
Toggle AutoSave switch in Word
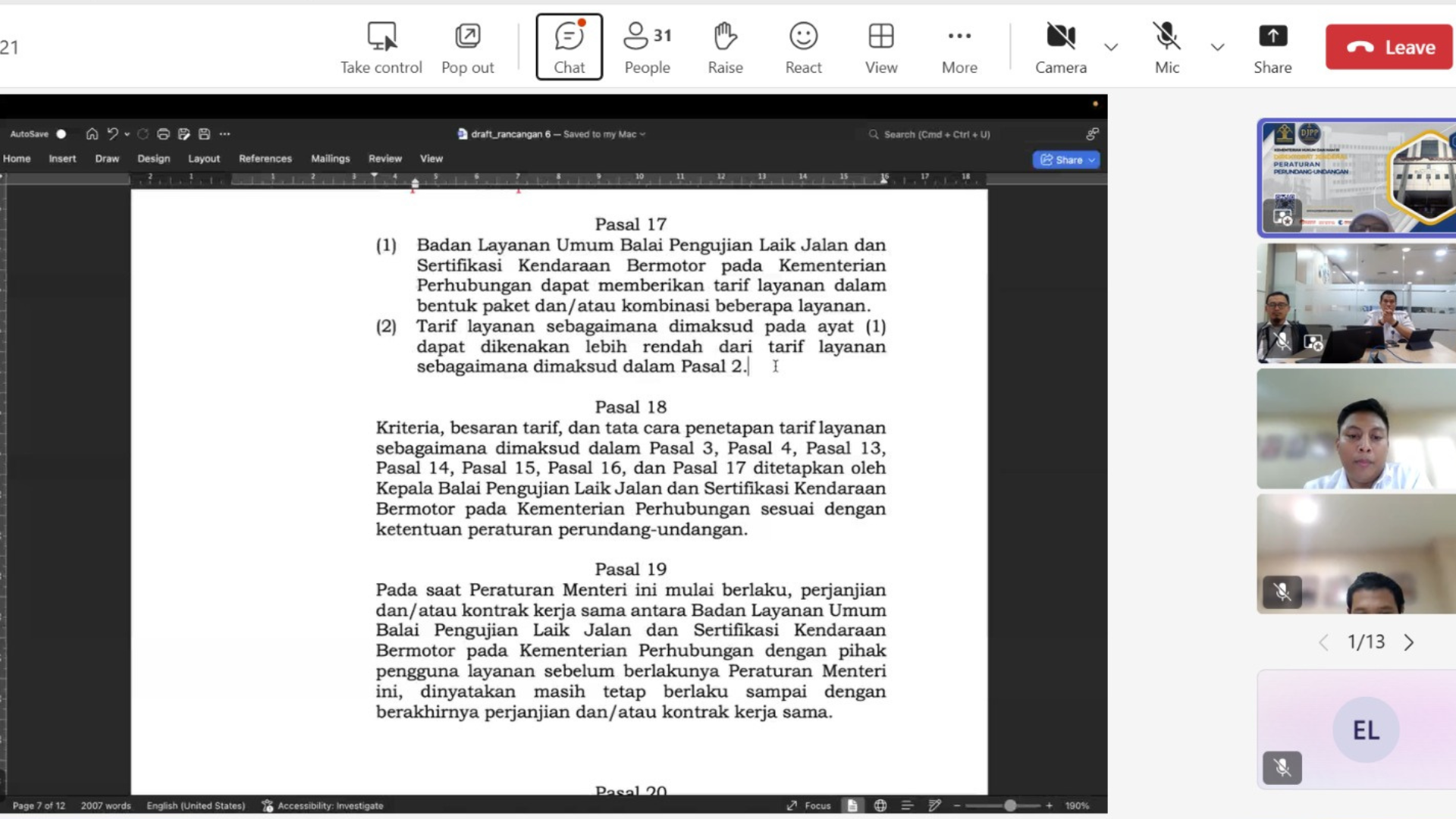[x=61, y=134]
